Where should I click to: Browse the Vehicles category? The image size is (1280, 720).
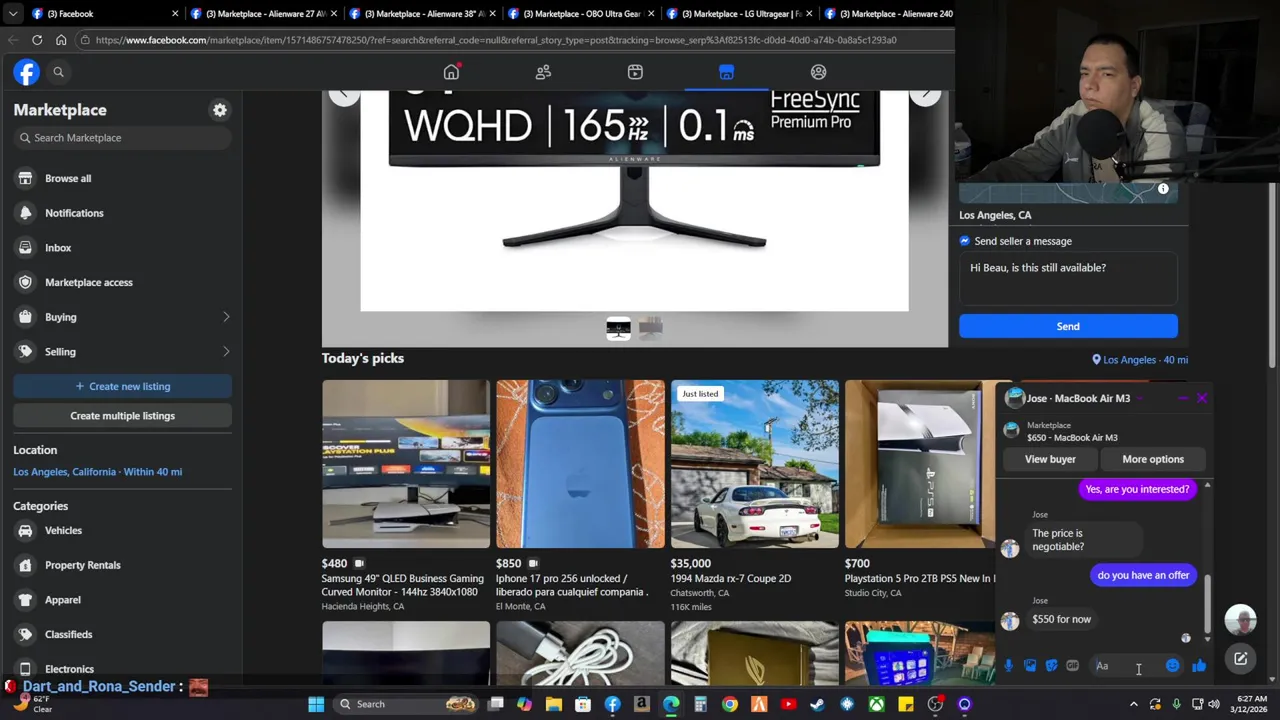(x=122, y=531)
